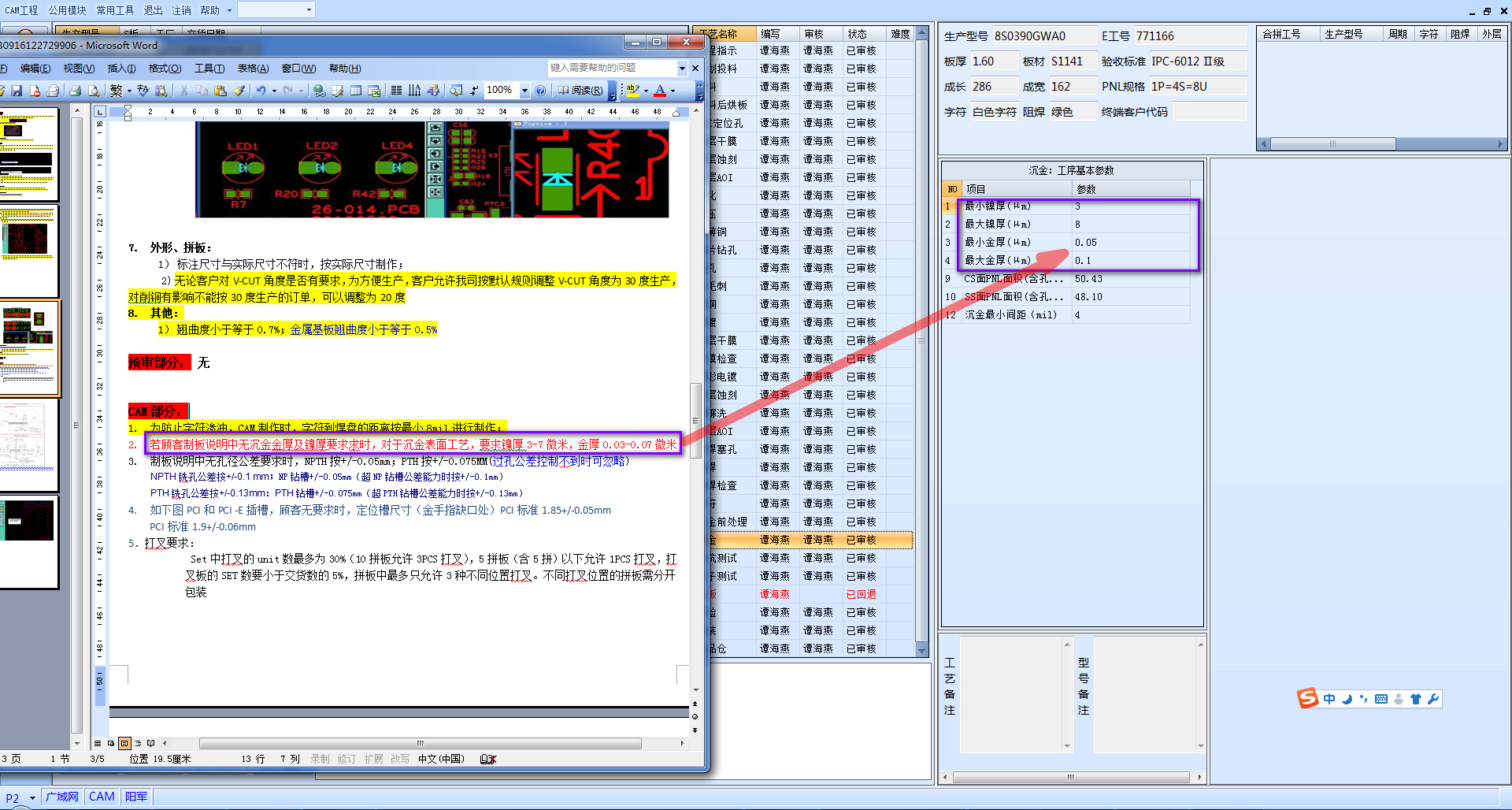Click the Research binoculars icon
Screen dimensions: 1512x810
(161, 91)
